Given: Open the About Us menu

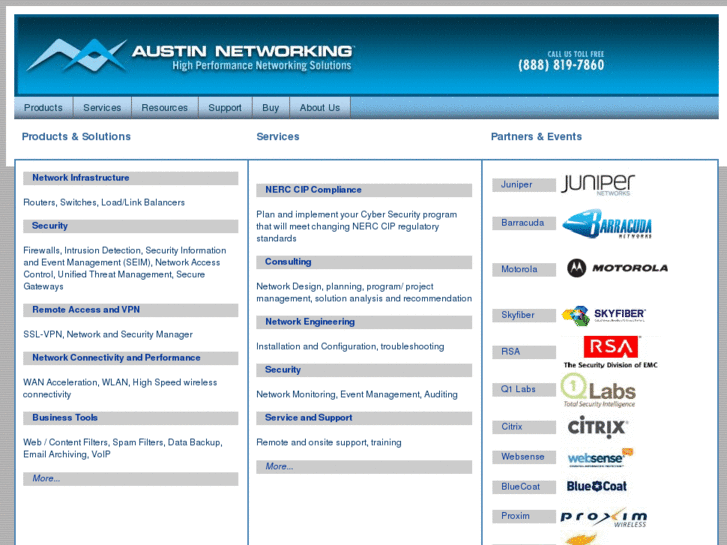Looking at the screenshot, I should pos(319,108).
